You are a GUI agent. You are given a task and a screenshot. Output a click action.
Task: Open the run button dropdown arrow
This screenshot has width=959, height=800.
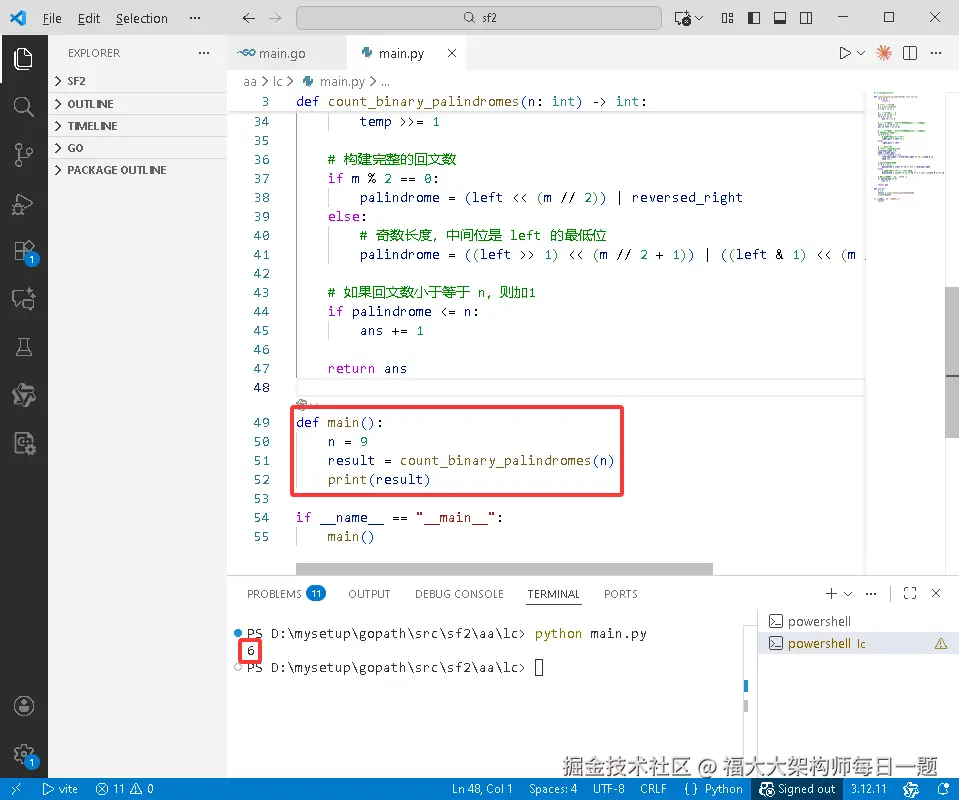861,53
